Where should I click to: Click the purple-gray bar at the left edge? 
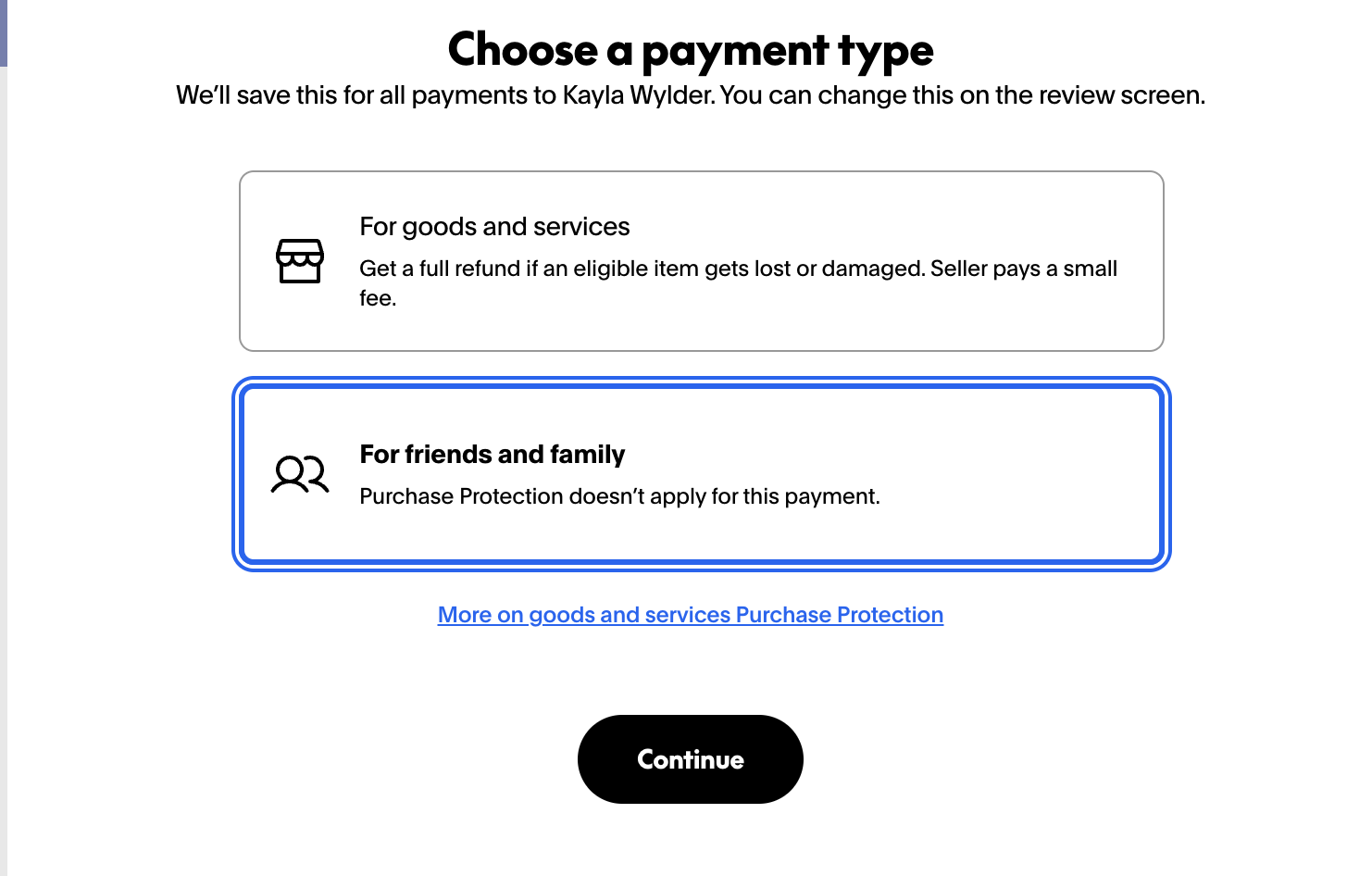click(x=4, y=33)
